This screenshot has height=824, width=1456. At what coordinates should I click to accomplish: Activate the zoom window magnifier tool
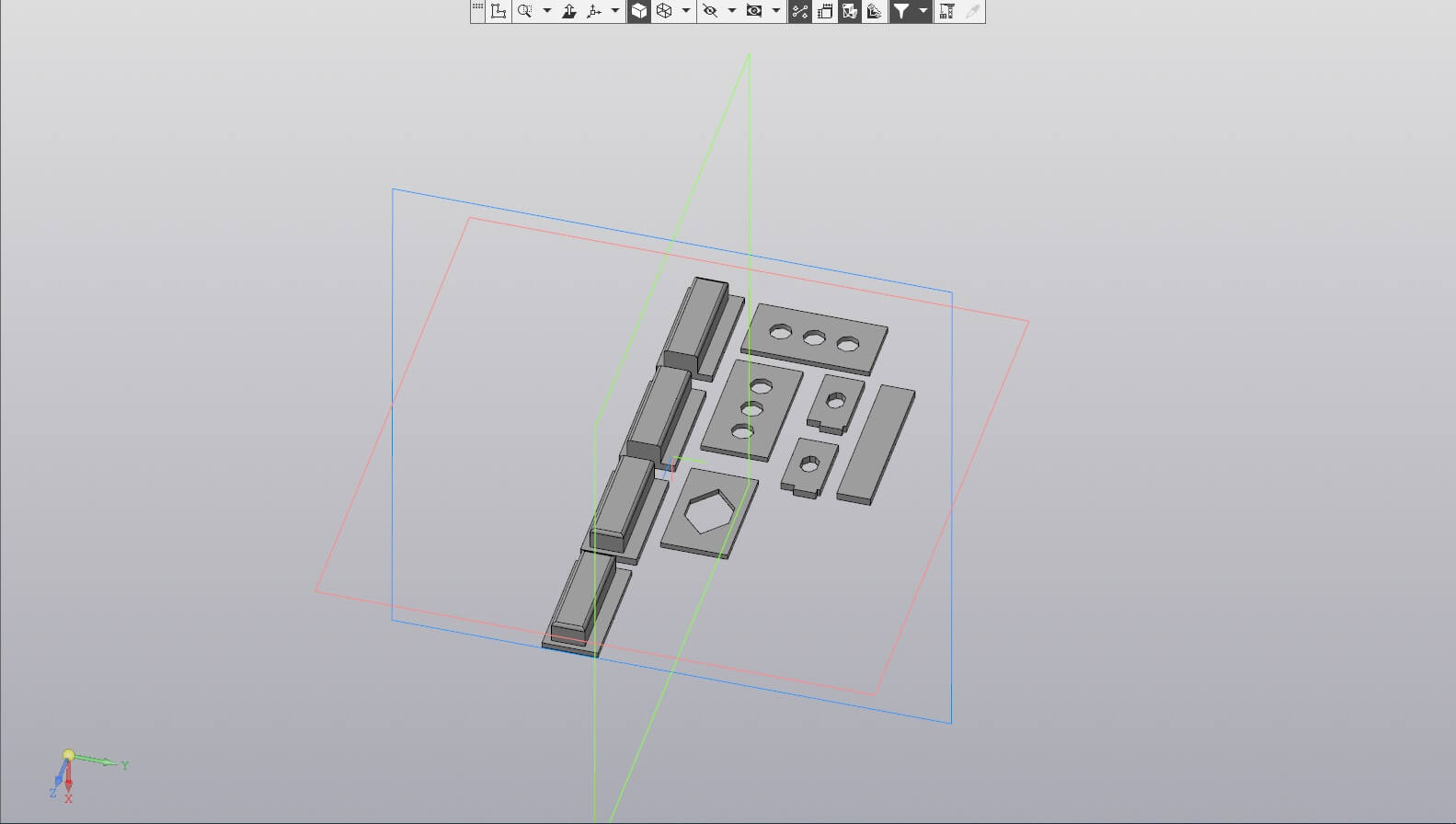525,11
